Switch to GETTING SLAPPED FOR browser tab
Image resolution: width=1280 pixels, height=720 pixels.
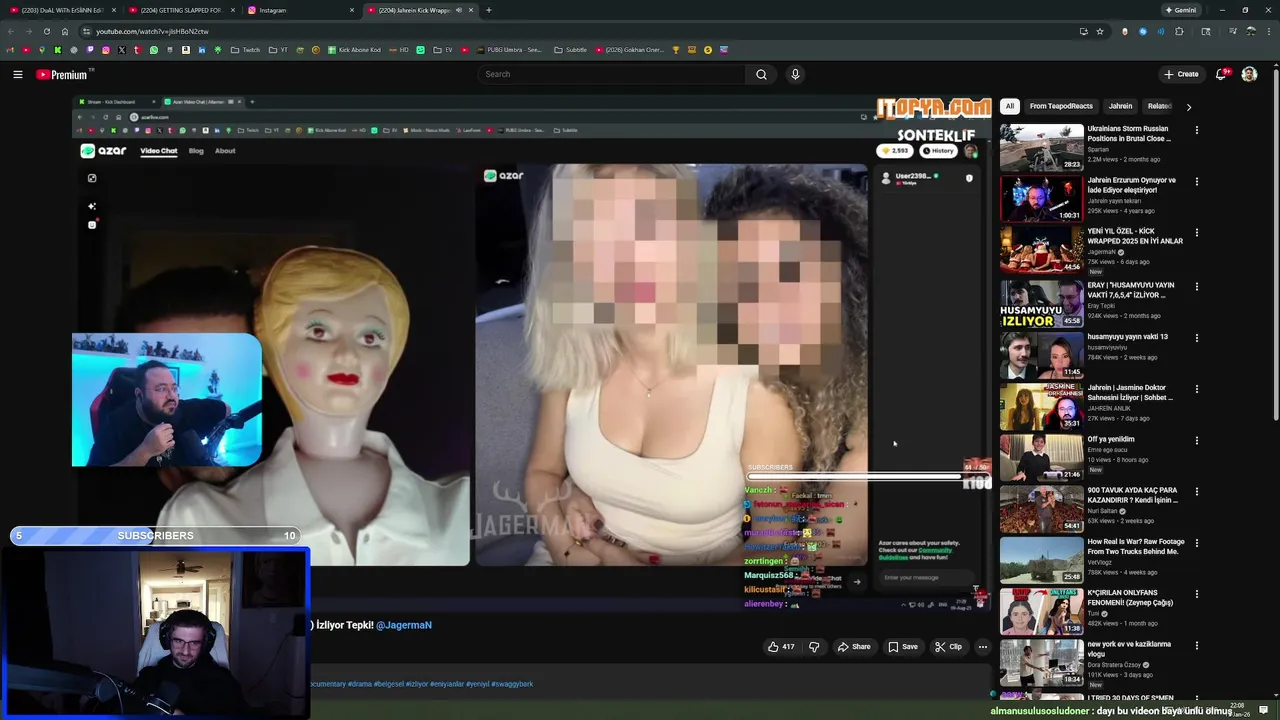tap(181, 10)
